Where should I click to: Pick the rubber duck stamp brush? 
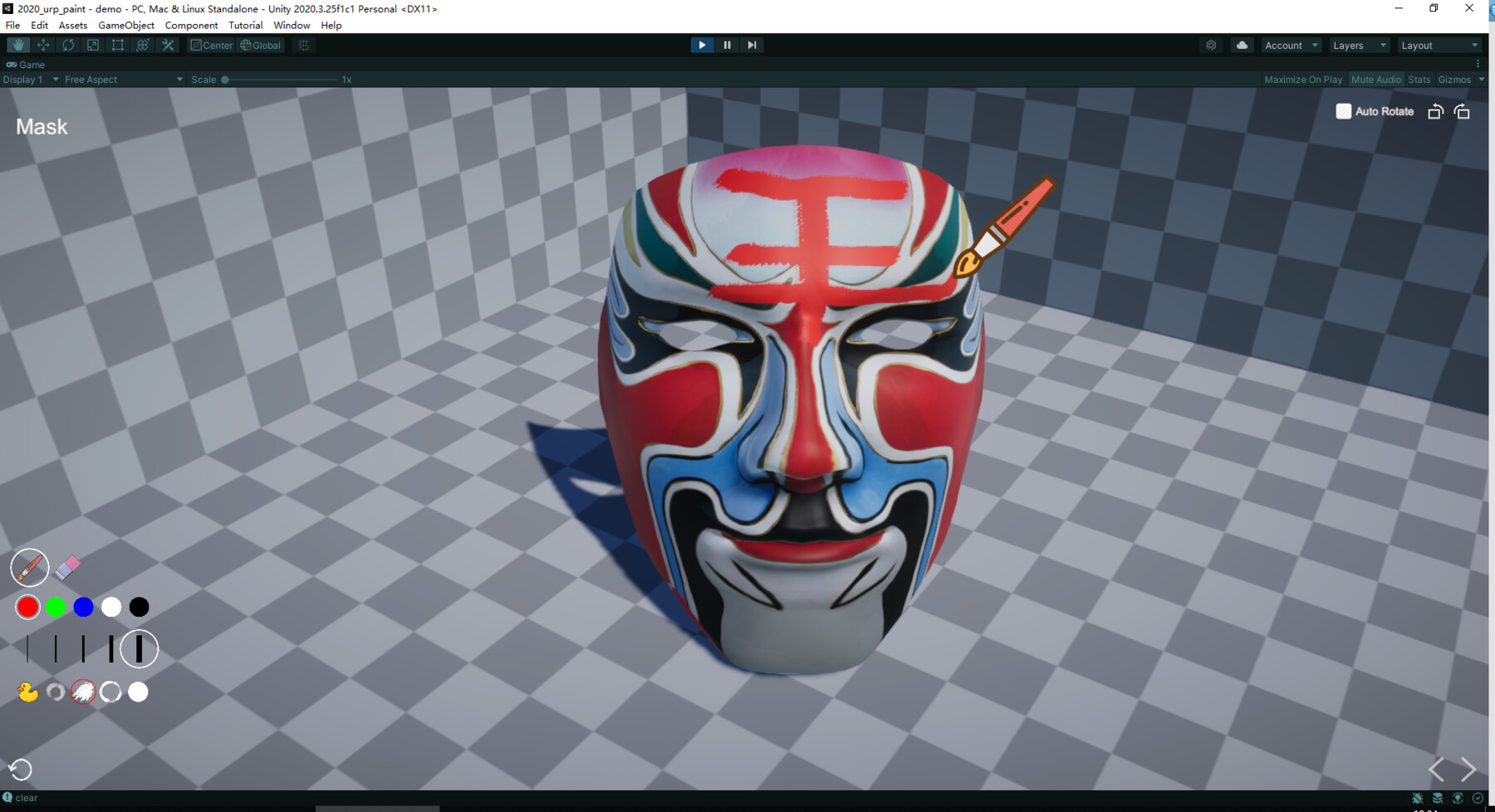click(27, 692)
